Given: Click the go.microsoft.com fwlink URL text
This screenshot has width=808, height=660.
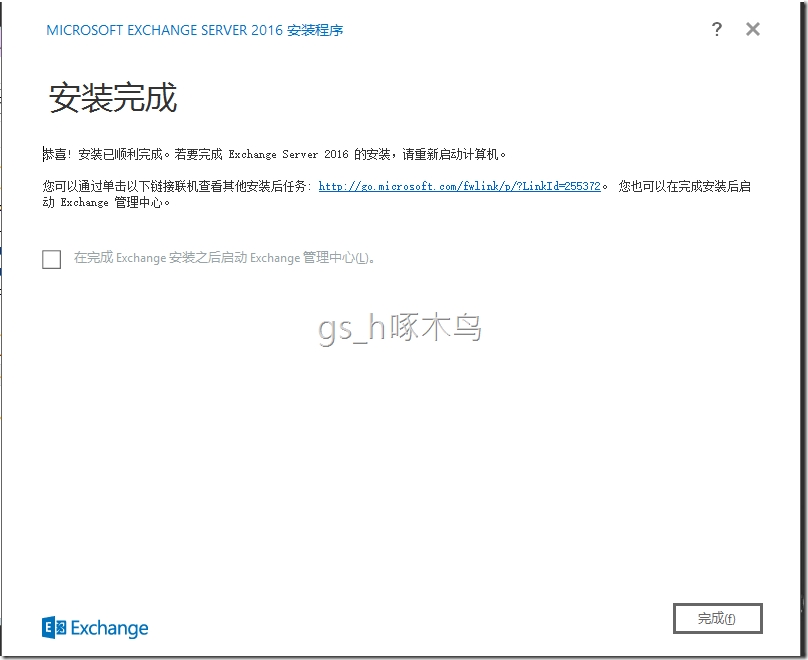Looking at the screenshot, I should 457,186.
